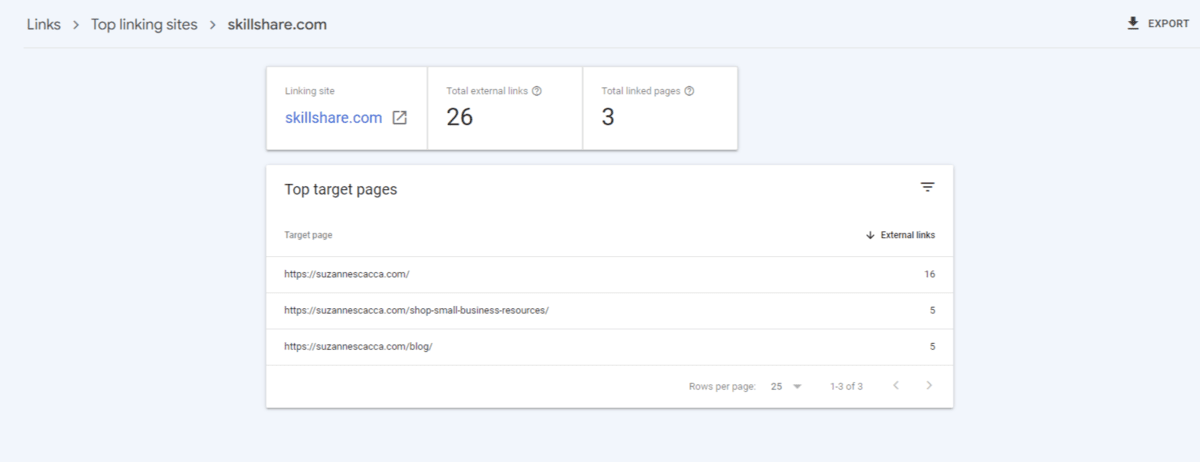Open skillshare.com via the external-link icon
Screen dimensions: 1200x462
[399, 118]
